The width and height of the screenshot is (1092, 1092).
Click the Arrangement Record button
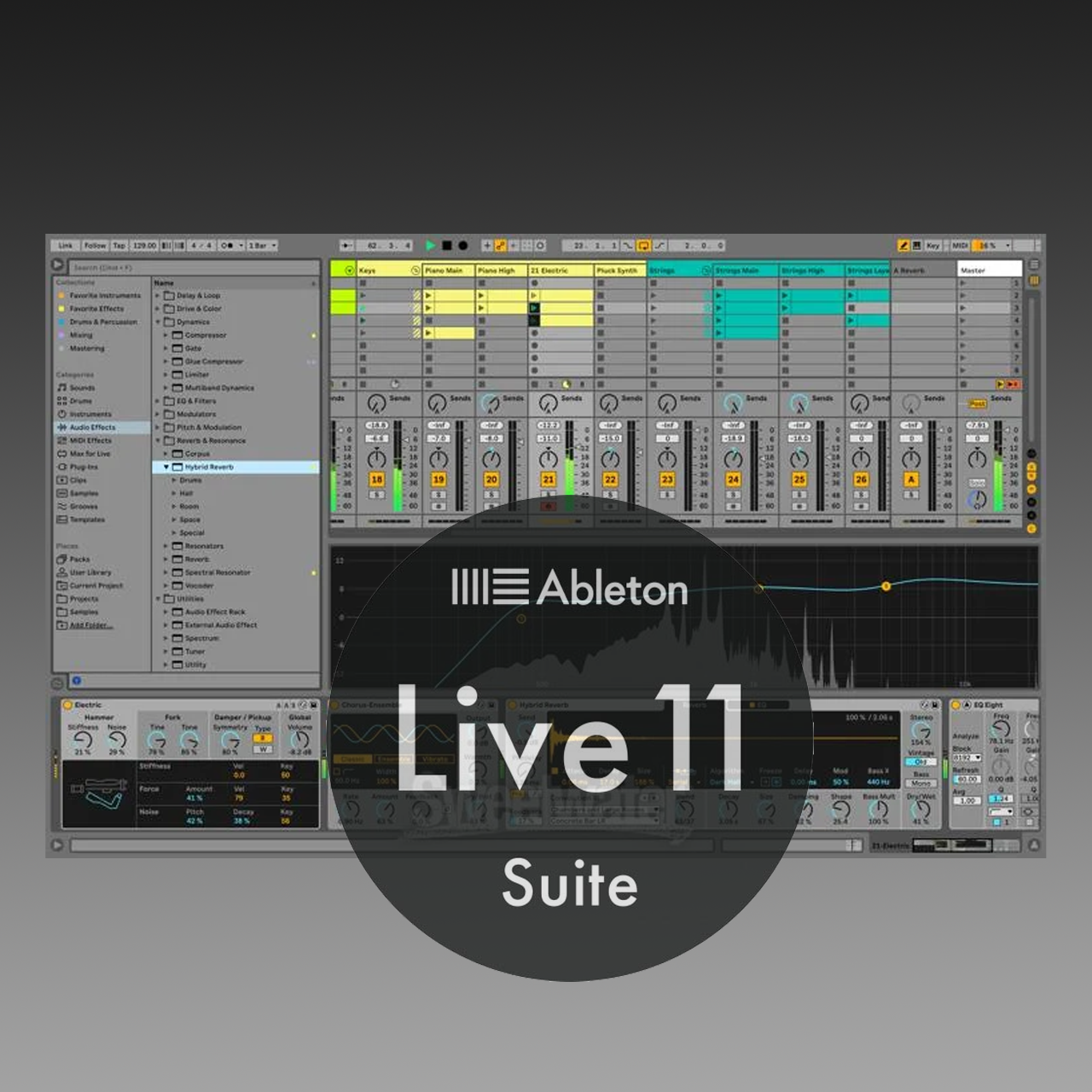tap(463, 246)
